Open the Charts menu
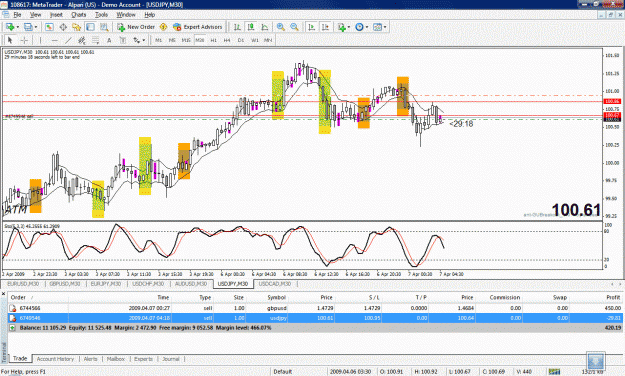 click(x=79, y=15)
